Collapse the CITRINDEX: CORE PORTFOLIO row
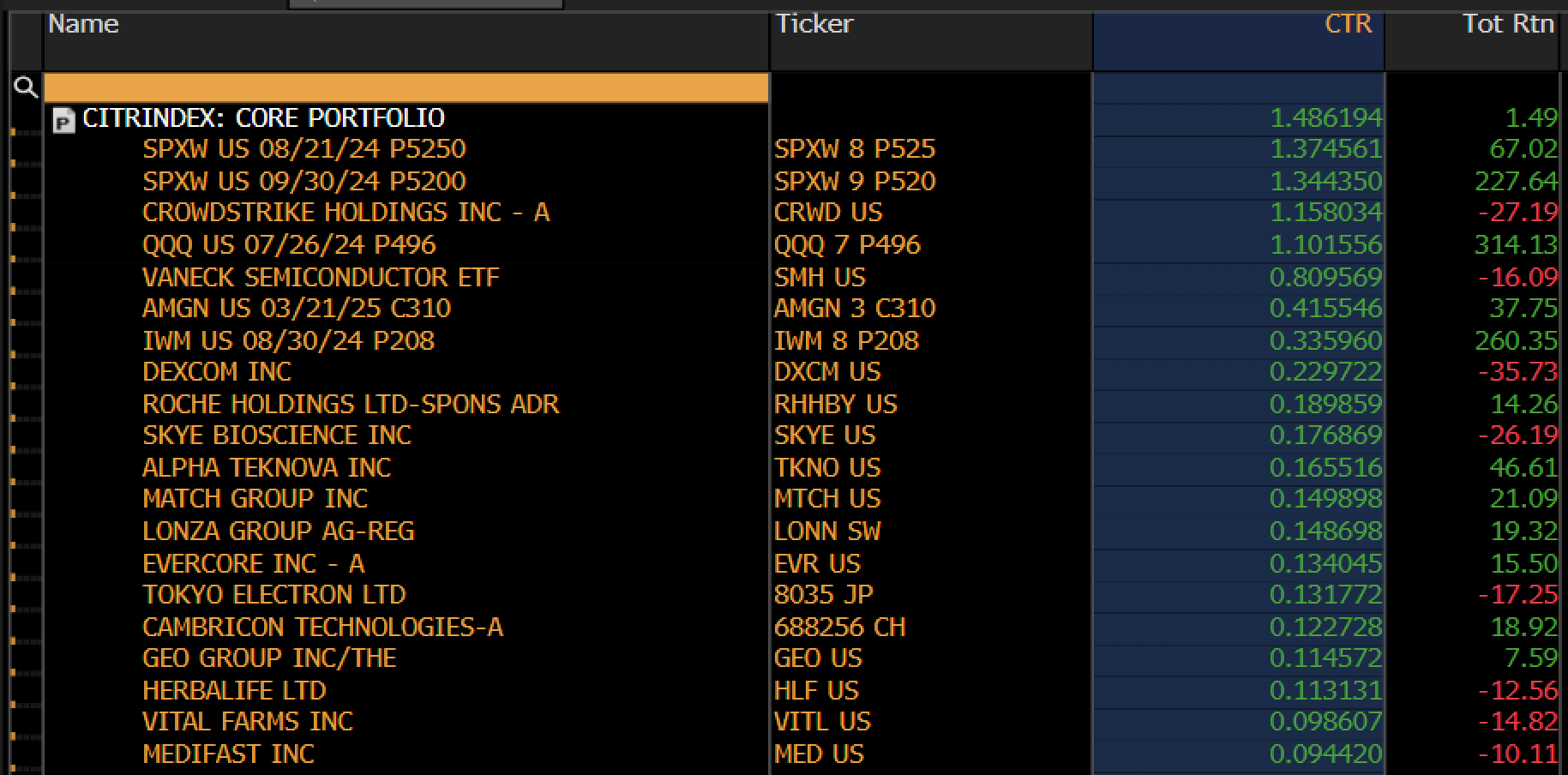The height and width of the screenshot is (775, 1568). (263, 117)
